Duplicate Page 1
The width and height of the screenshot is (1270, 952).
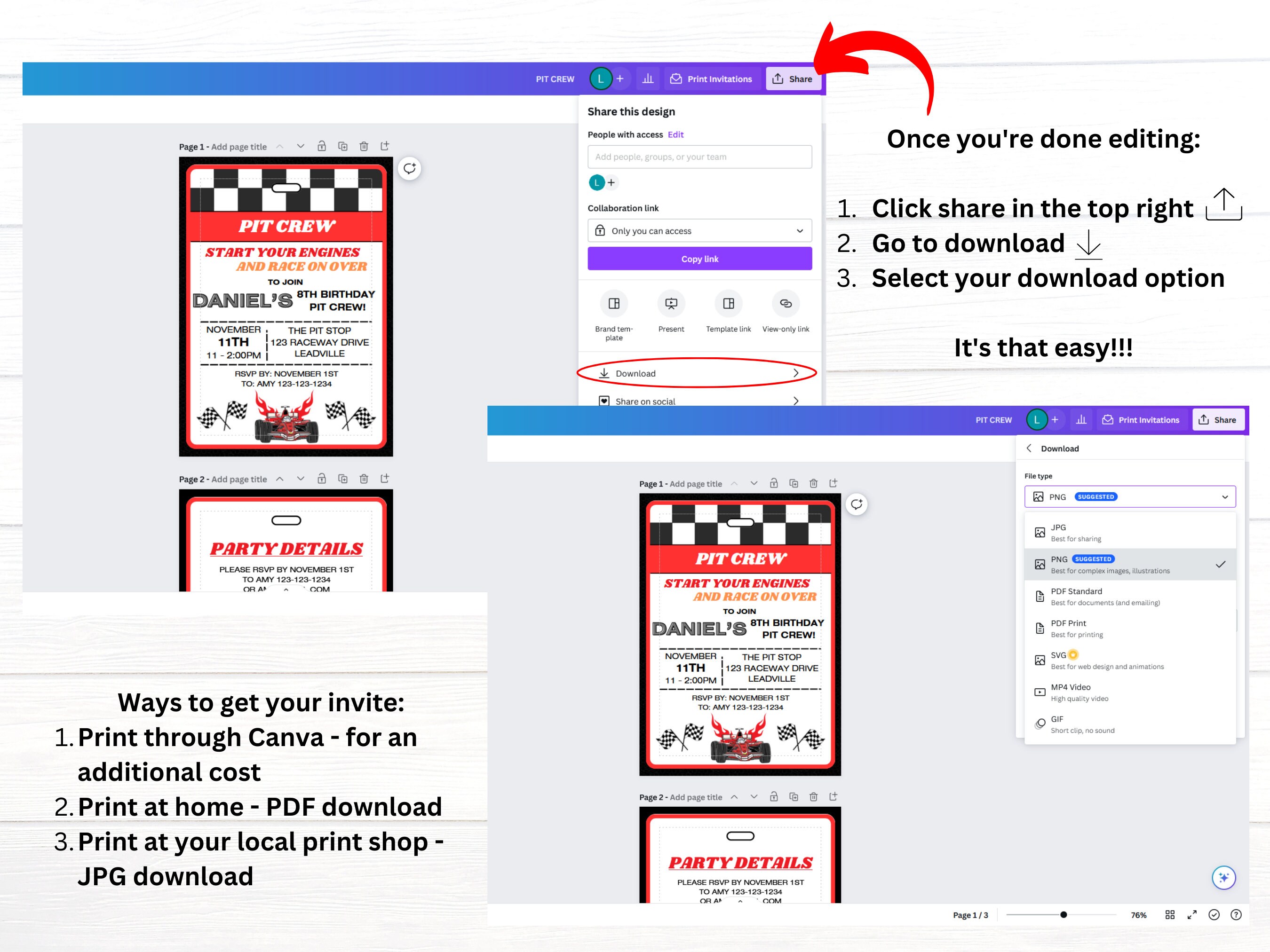pos(342,146)
